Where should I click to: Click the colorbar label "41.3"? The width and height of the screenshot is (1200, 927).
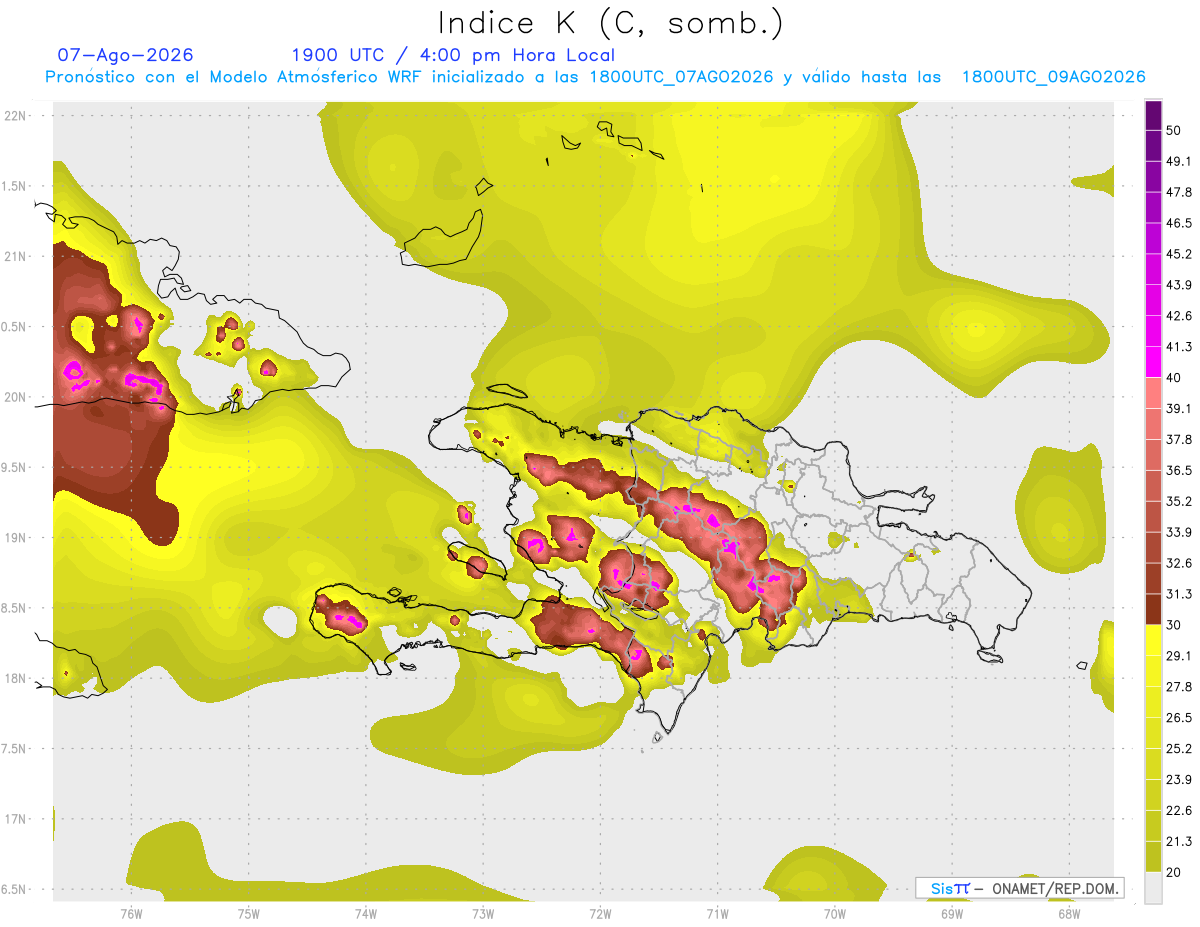point(1179,347)
